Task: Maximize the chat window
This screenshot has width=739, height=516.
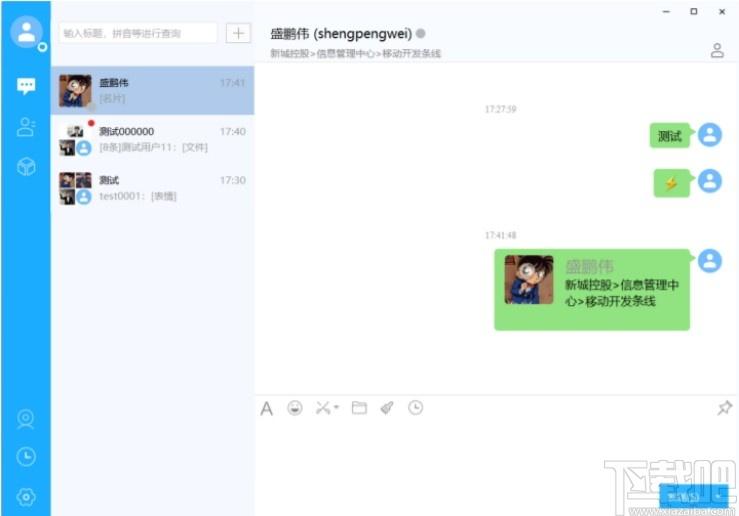Action: 694,11
